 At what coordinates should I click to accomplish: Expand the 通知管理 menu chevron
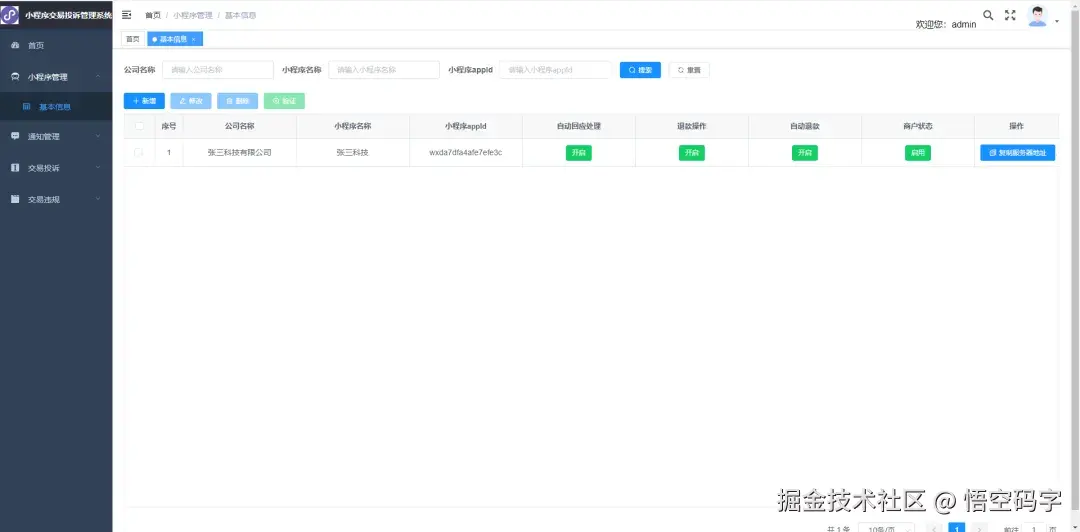pos(98,136)
